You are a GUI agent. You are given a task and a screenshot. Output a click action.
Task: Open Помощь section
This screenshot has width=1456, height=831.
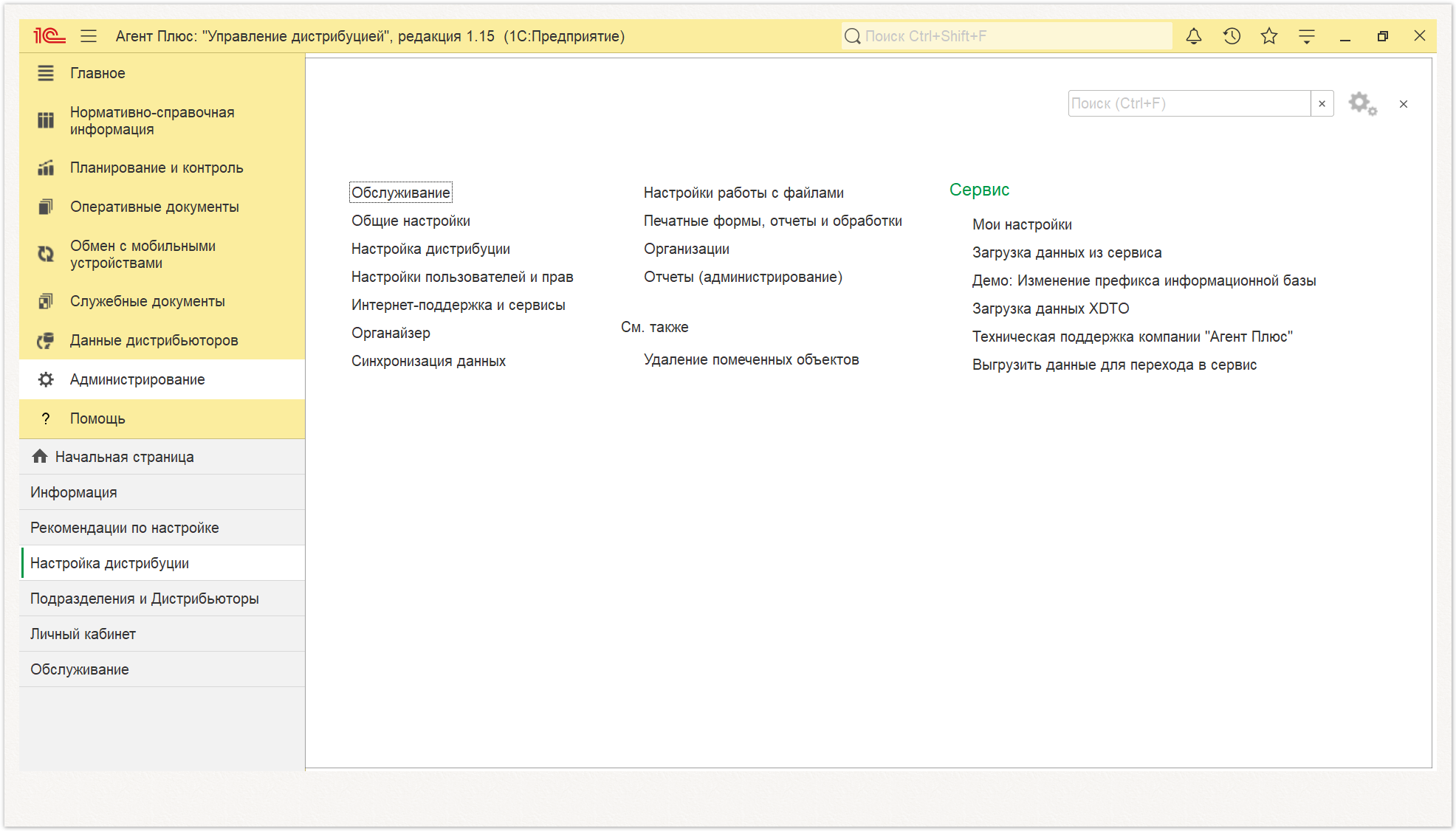click(162, 418)
